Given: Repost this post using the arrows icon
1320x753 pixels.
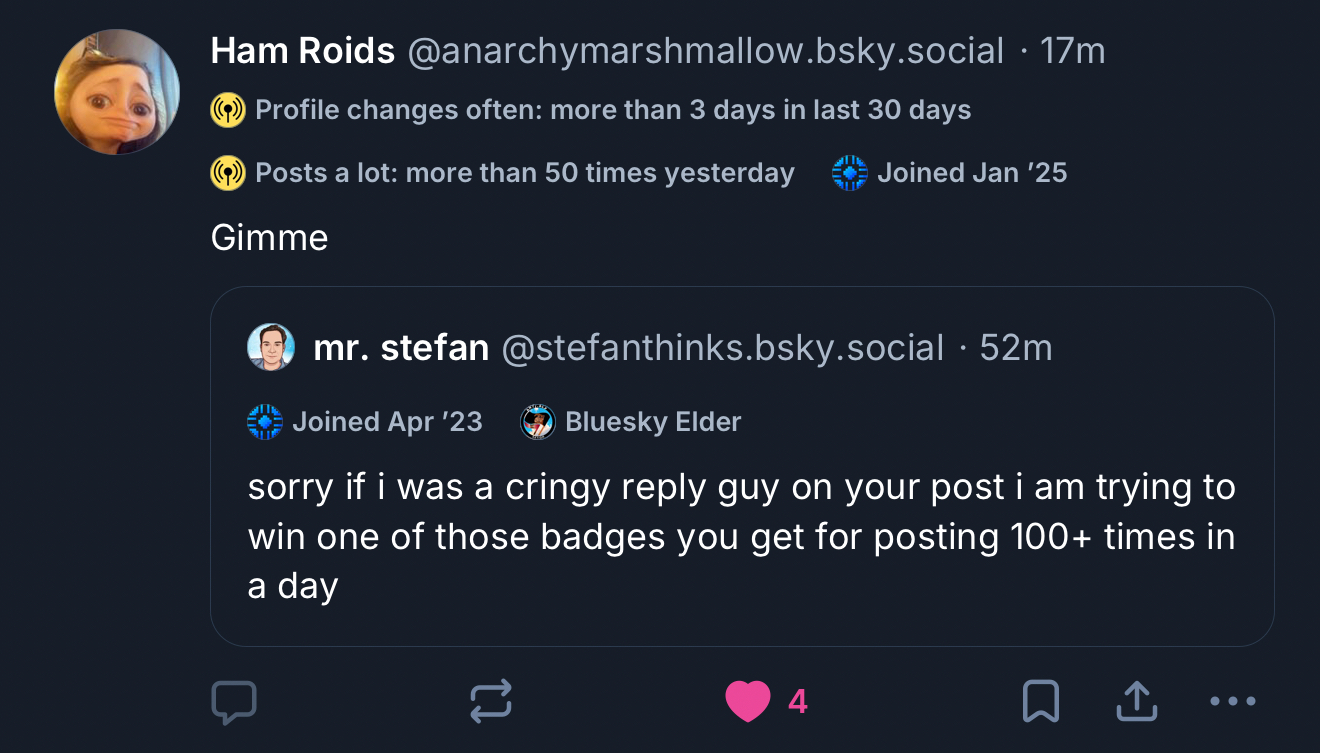Looking at the screenshot, I should click(x=491, y=702).
